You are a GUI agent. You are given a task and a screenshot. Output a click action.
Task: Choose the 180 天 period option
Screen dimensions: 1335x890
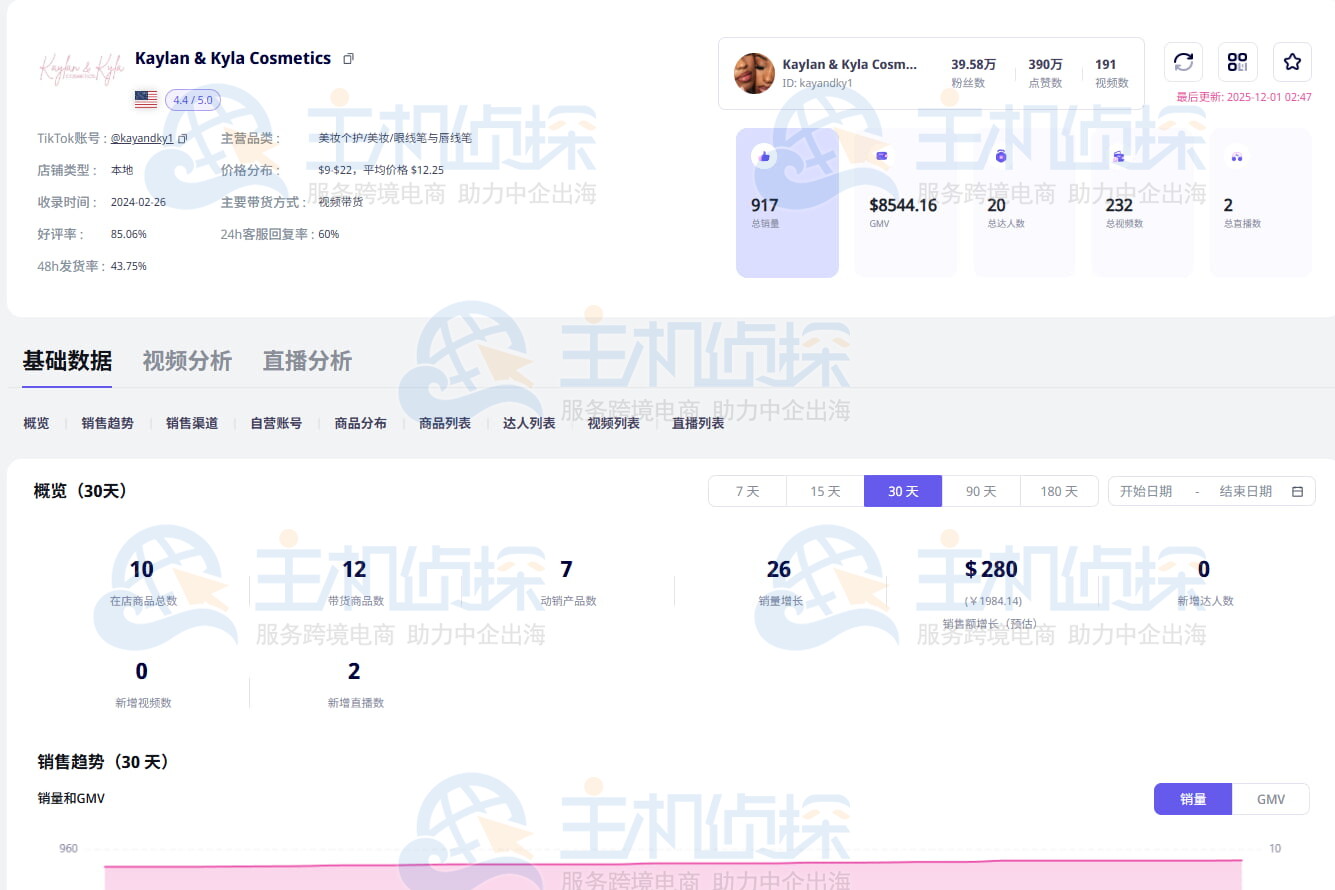point(1059,491)
